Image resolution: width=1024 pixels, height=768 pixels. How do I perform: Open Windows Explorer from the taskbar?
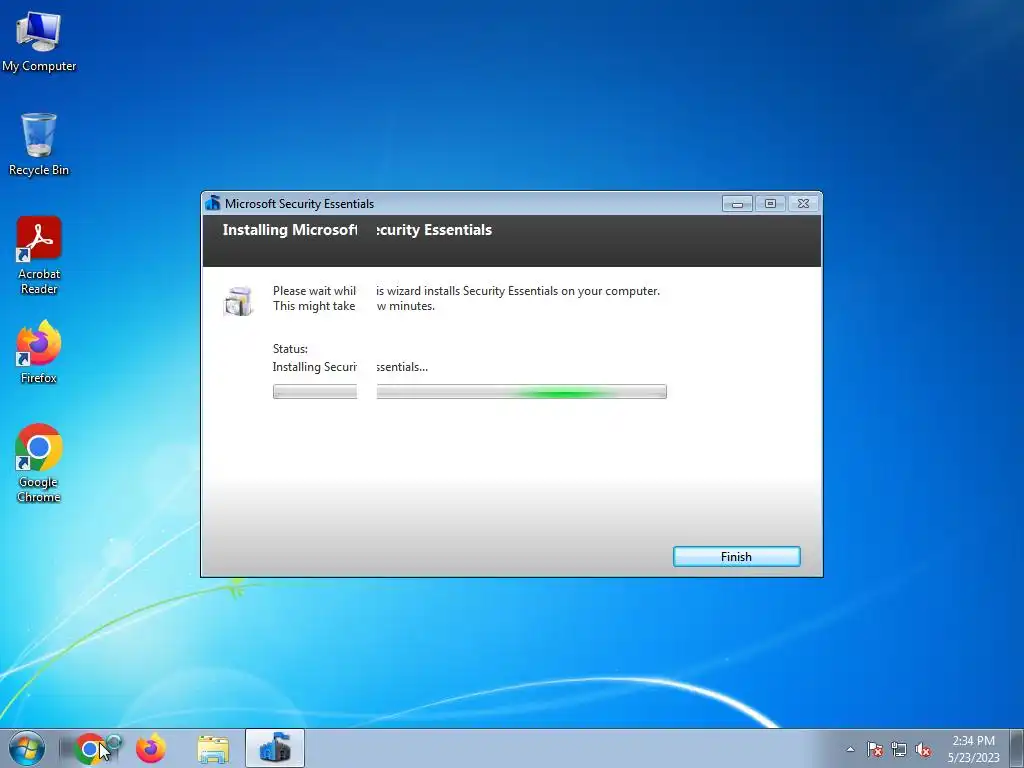point(213,750)
